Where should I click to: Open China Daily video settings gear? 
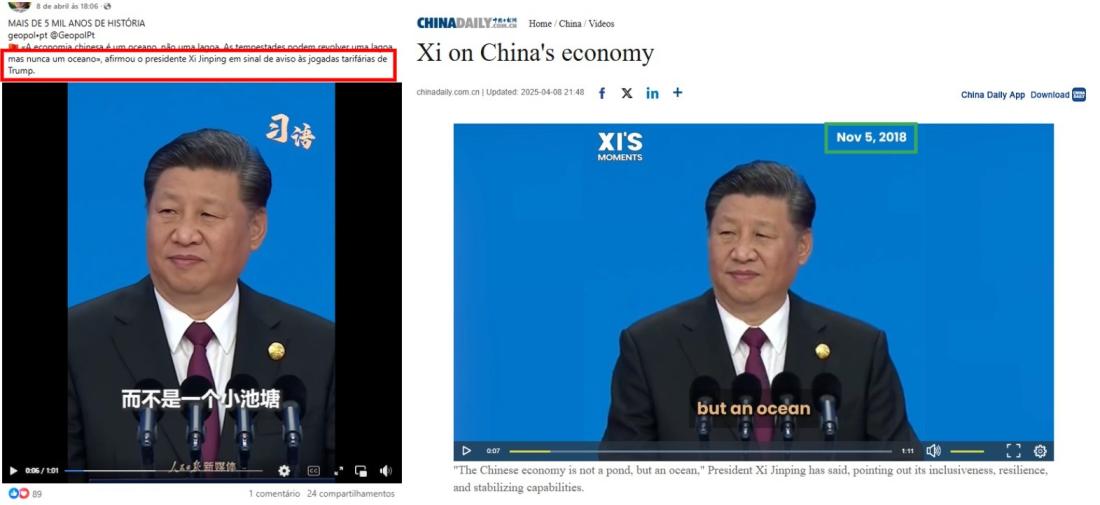click(x=1040, y=451)
